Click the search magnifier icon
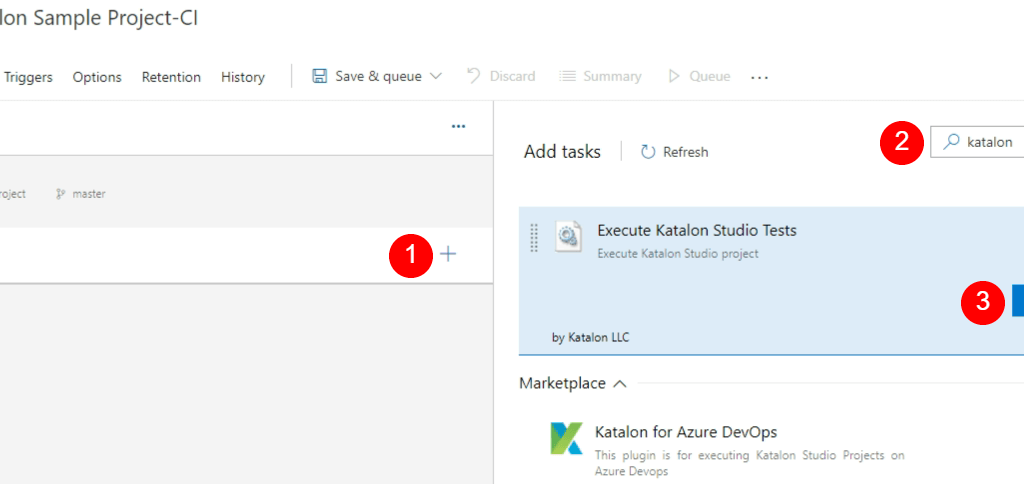The height and width of the screenshot is (484, 1024). 952,142
